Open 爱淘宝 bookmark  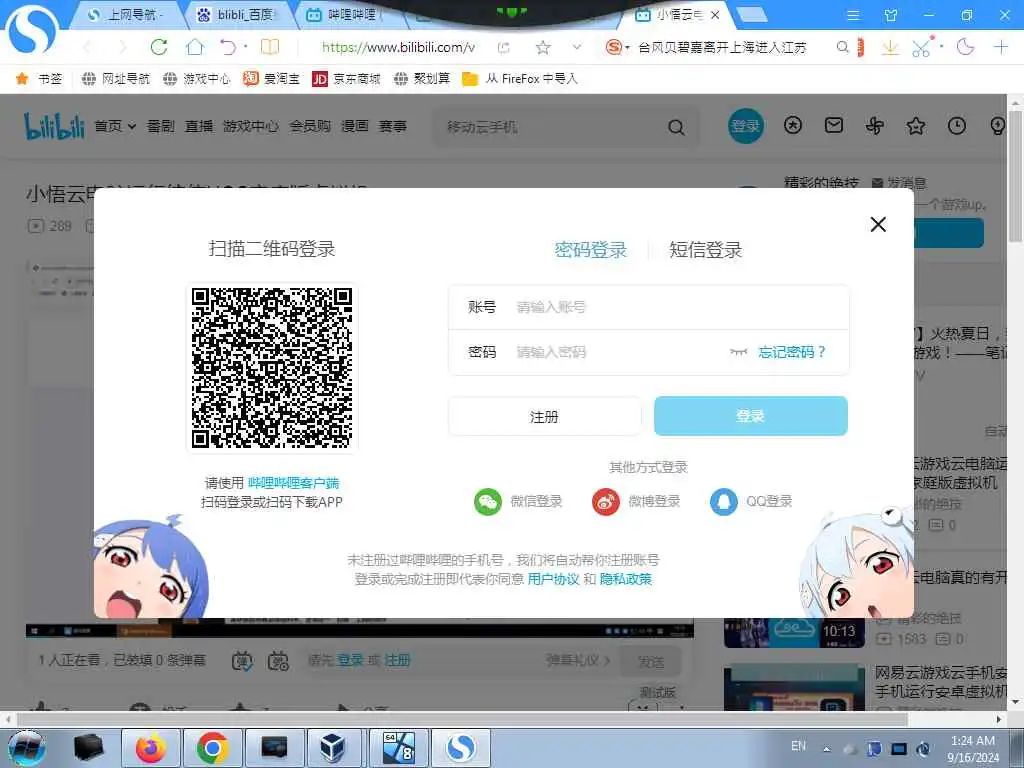pyautogui.click(x=272, y=79)
